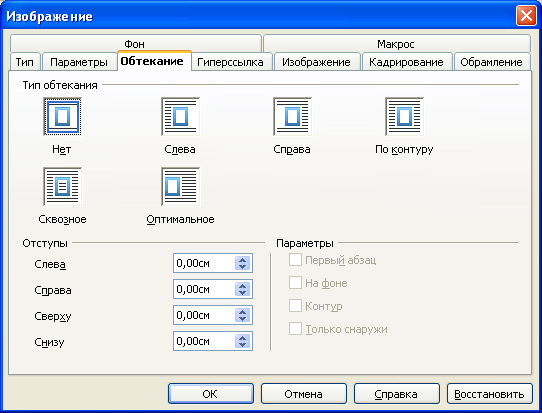Open the Гиперссылка tab
This screenshot has width=542, height=413.
point(230,62)
